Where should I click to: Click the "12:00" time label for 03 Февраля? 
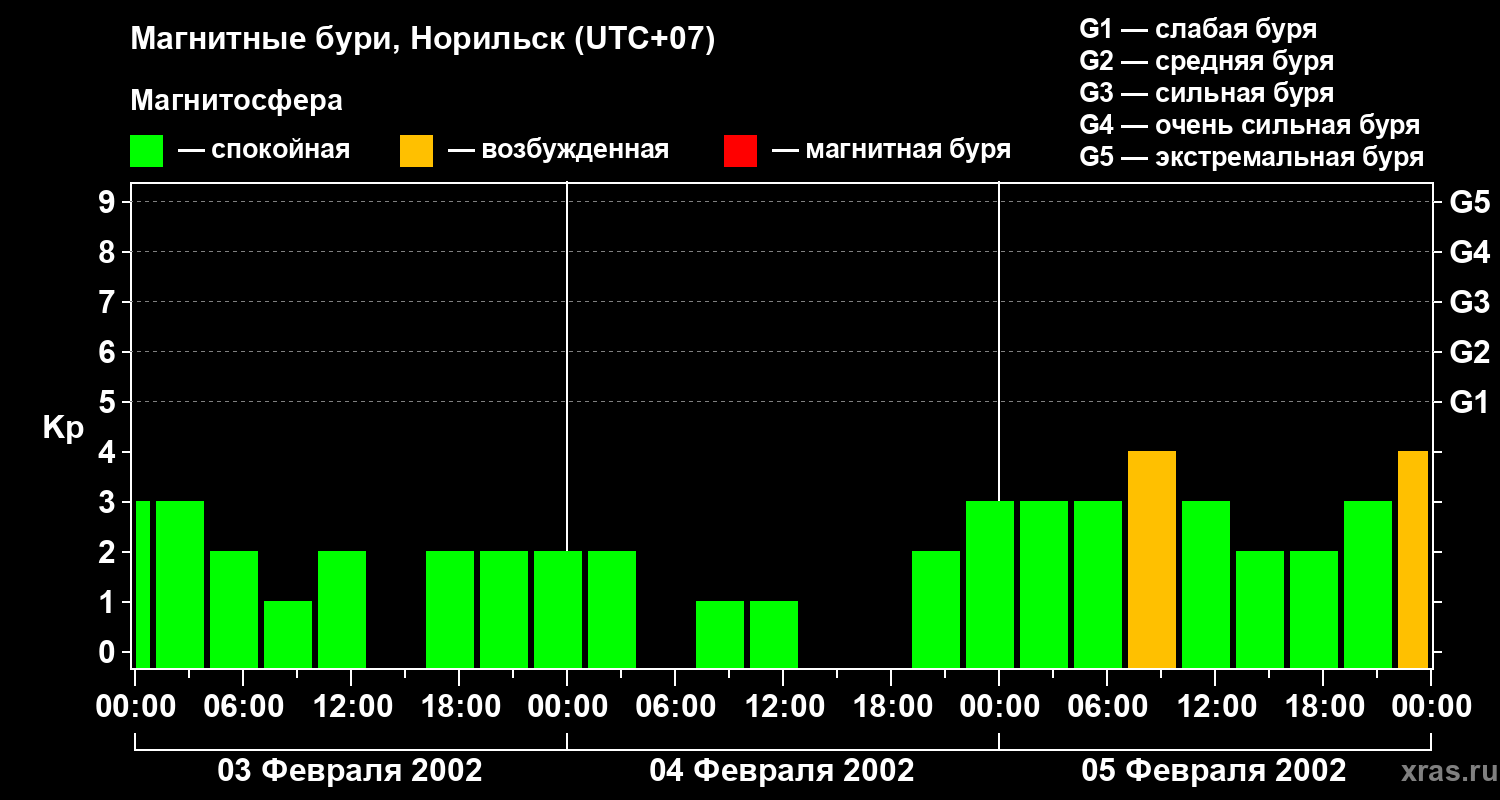tap(351, 706)
